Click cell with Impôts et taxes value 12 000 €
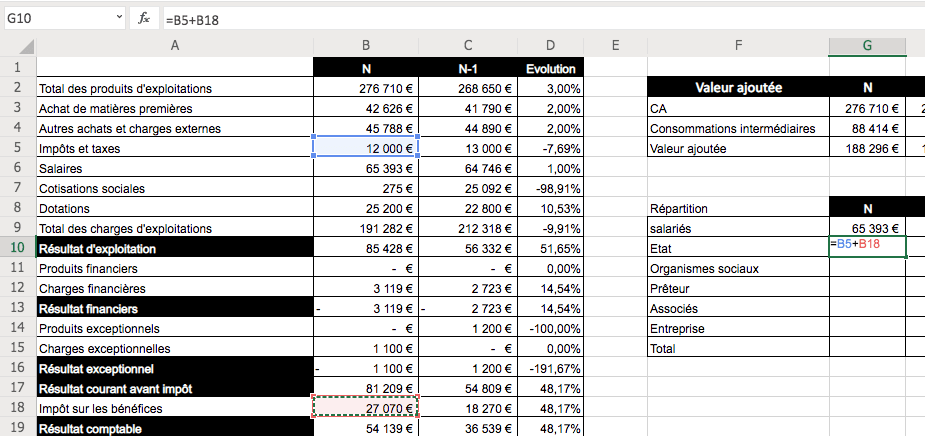Screen dimensions: 925x436 coord(366,148)
